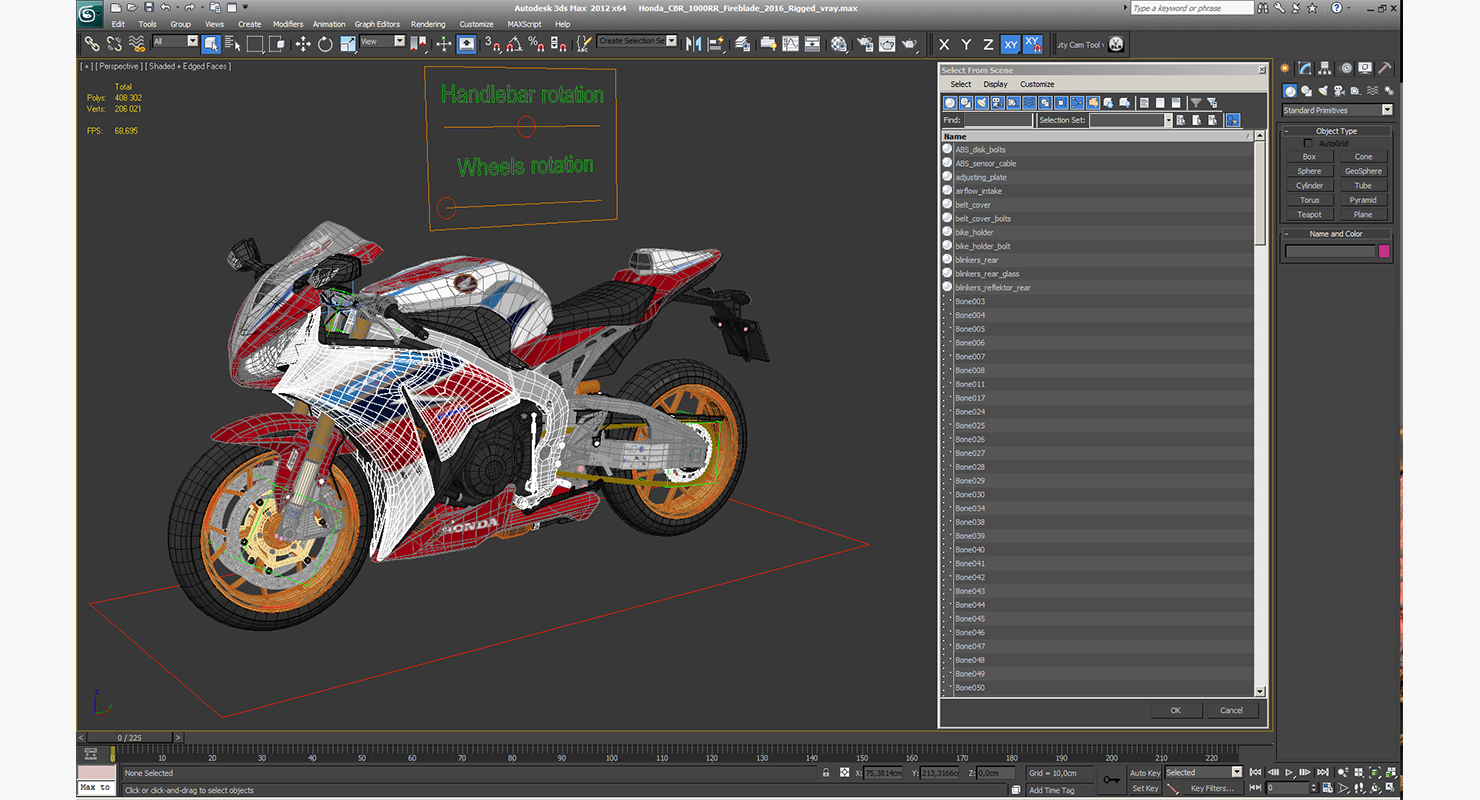The width and height of the screenshot is (1480, 800).
Task: Click the Rendered Frame Window icon
Action: pyautogui.click(x=886, y=44)
